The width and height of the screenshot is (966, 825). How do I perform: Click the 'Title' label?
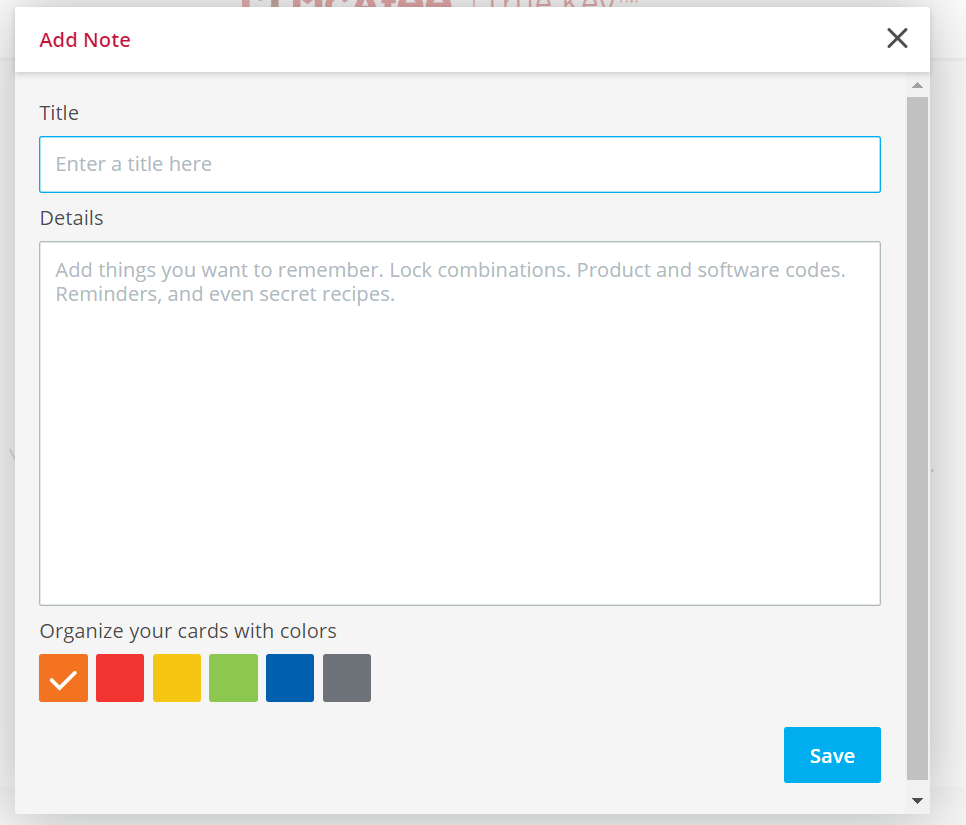coord(59,113)
